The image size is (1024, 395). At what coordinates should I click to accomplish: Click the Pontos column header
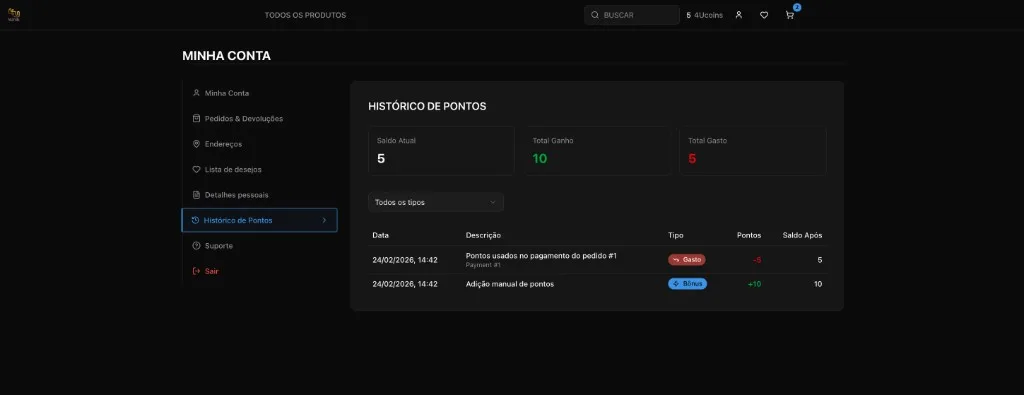tap(749, 235)
